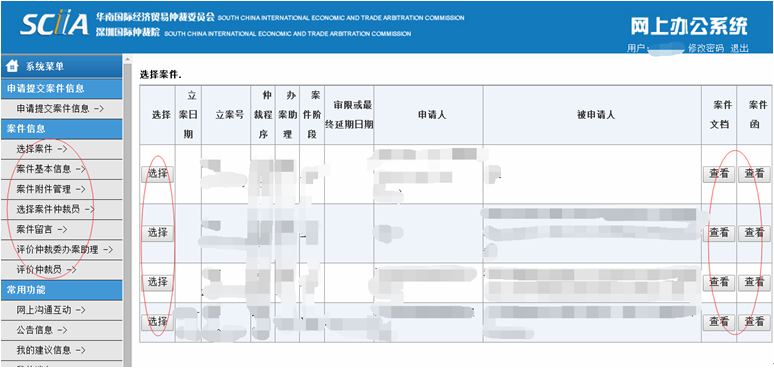The width and height of the screenshot is (774, 374).
Task: Click the 选择 column header
Action: (157, 115)
